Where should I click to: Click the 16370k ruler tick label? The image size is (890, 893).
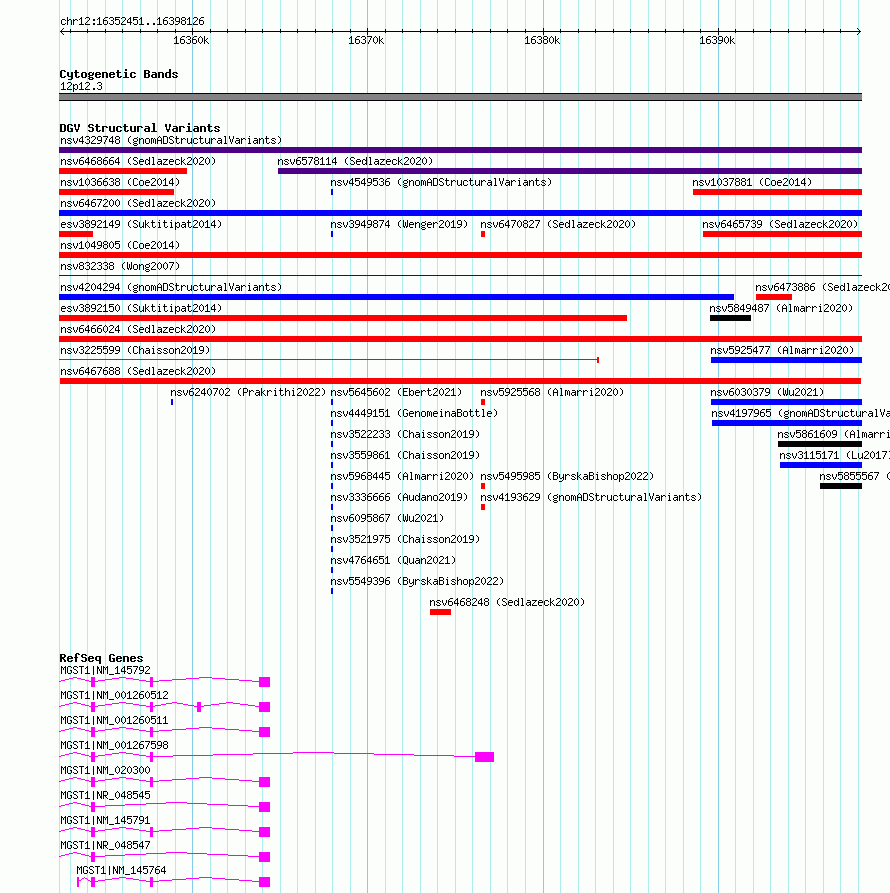click(366, 40)
